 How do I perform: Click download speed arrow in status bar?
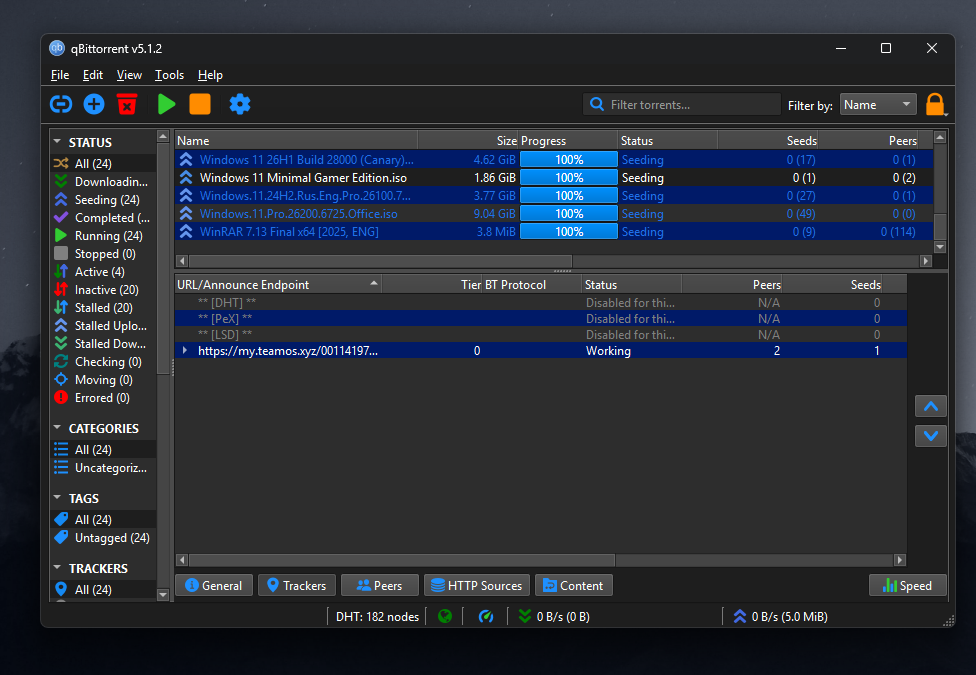[525, 616]
